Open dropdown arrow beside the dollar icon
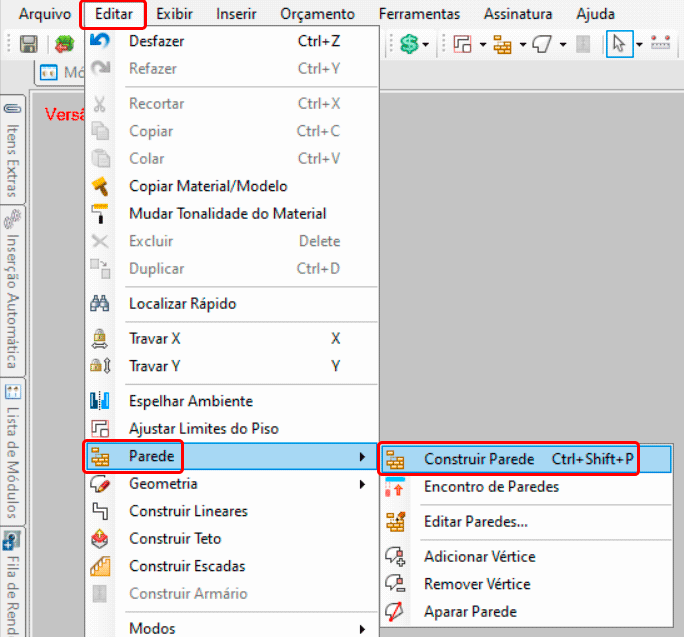The height and width of the screenshot is (637, 684). point(426,44)
